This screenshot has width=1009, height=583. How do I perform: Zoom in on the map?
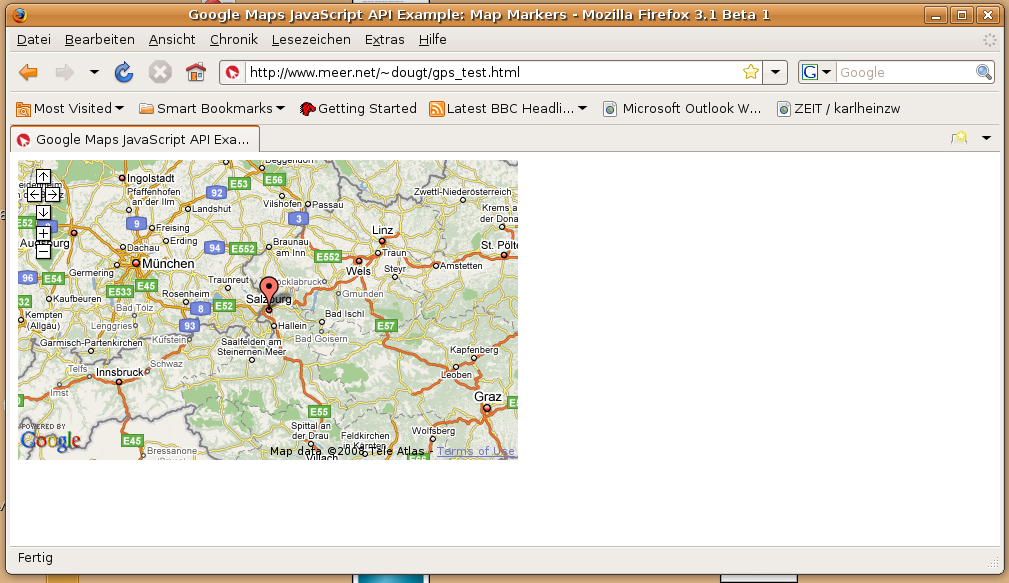click(x=43, y=233)
